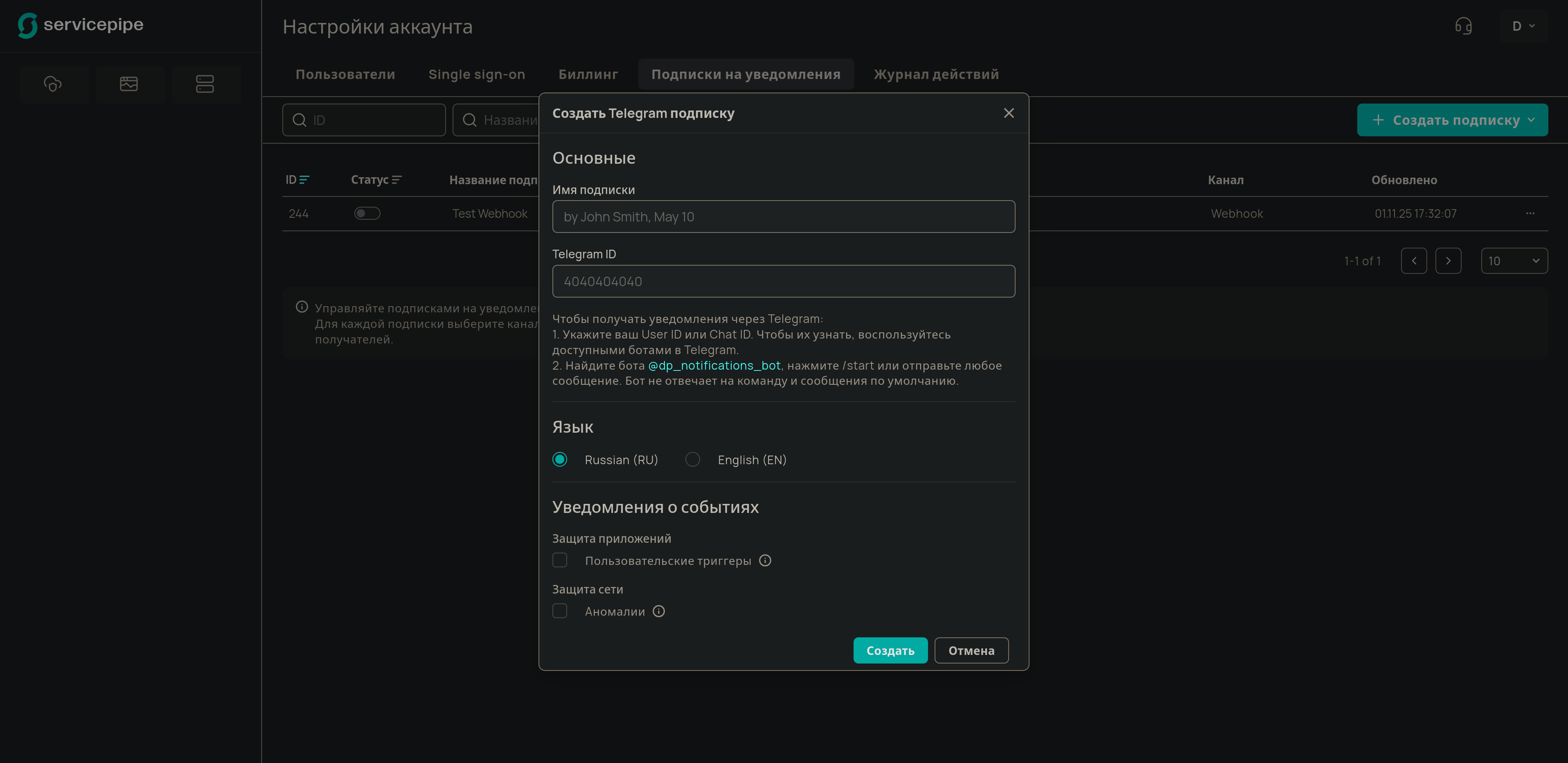Click the search icon in the ID field
Viewport: 1568px width, 763px height.
coord(299,120)
